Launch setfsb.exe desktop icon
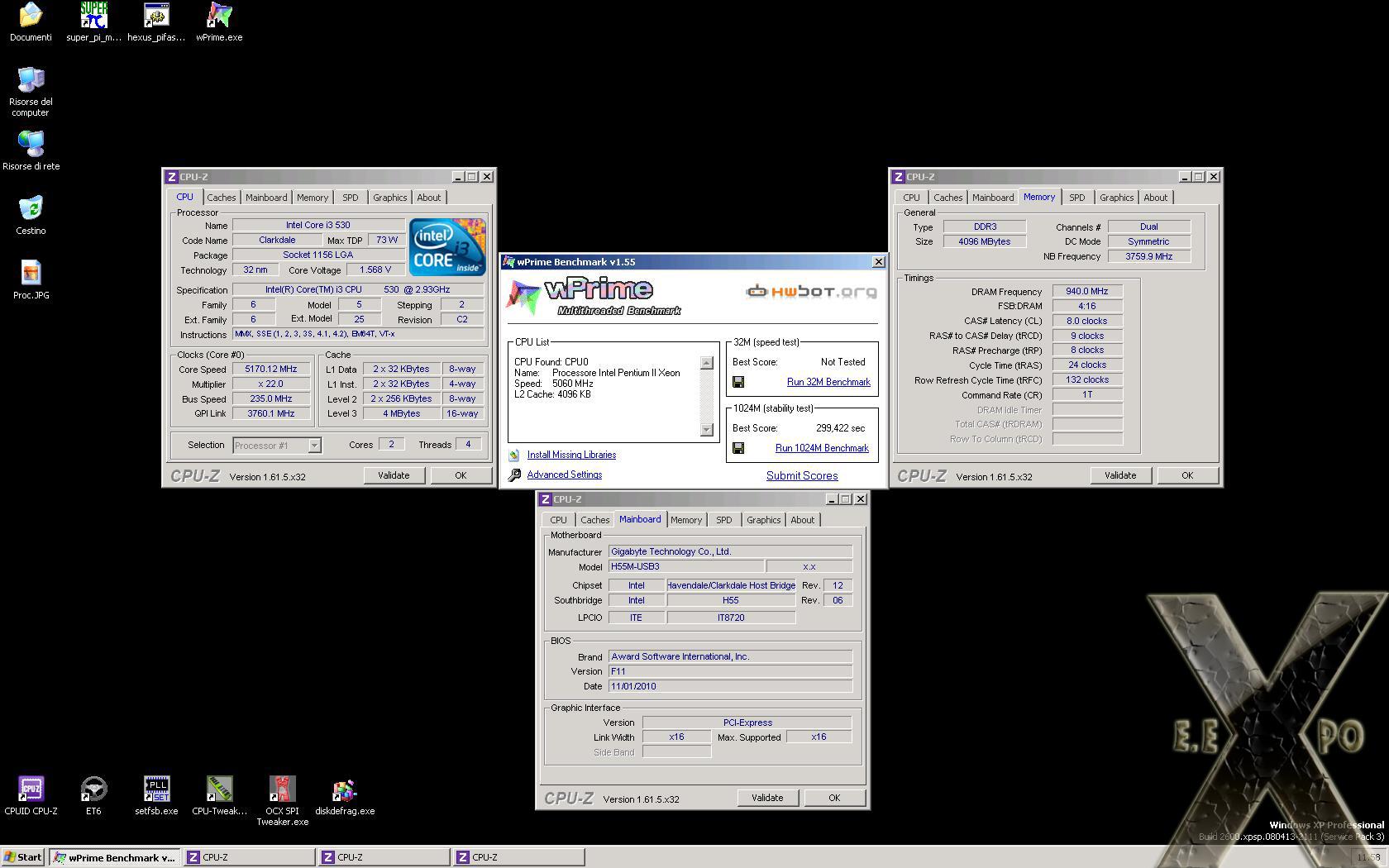Image resolution: width=1389 pixels, height=868 pixels. coord(156,789)
